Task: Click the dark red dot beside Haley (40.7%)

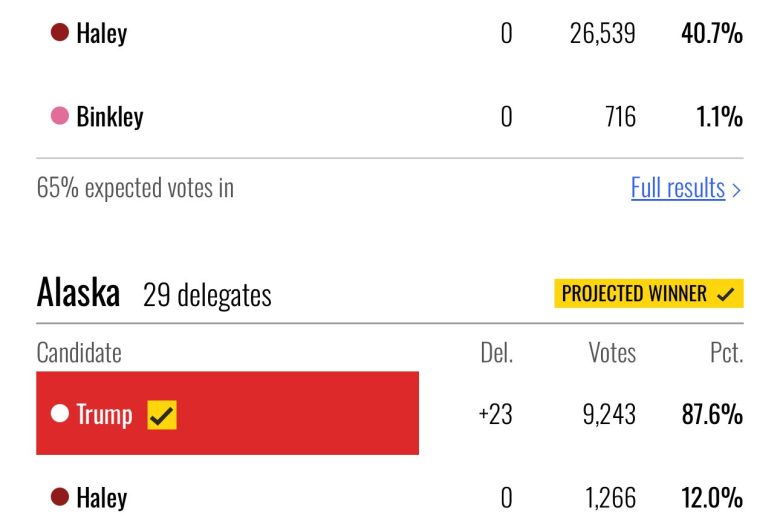Action: tap(59, 34)
